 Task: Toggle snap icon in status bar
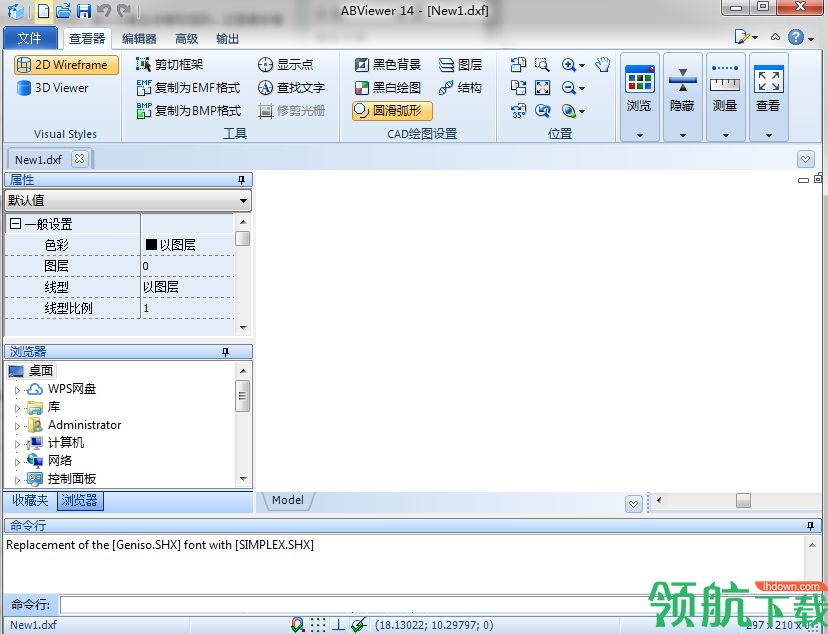[298, 625]
